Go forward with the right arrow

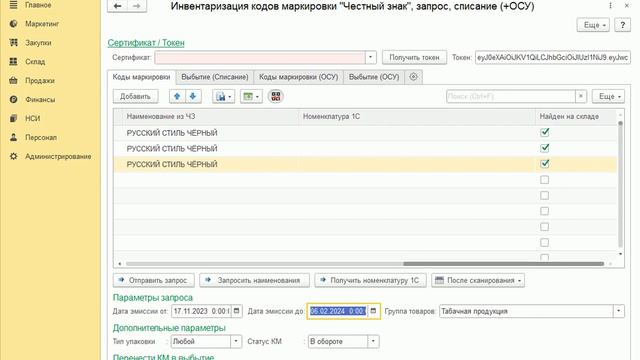click(x=137, y=6)
